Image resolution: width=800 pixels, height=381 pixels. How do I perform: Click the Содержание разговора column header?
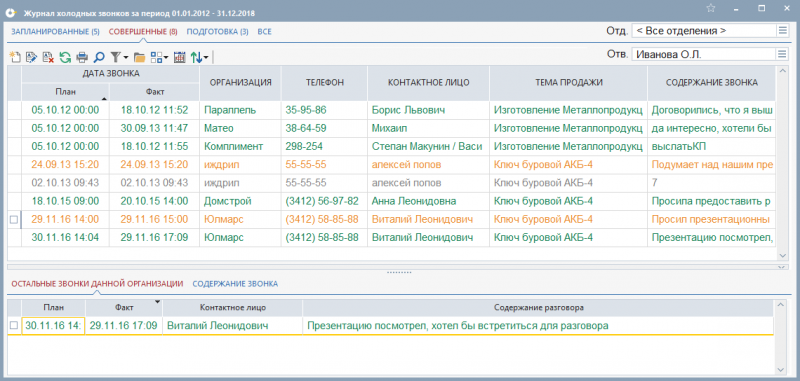click(x=539, y=308)
